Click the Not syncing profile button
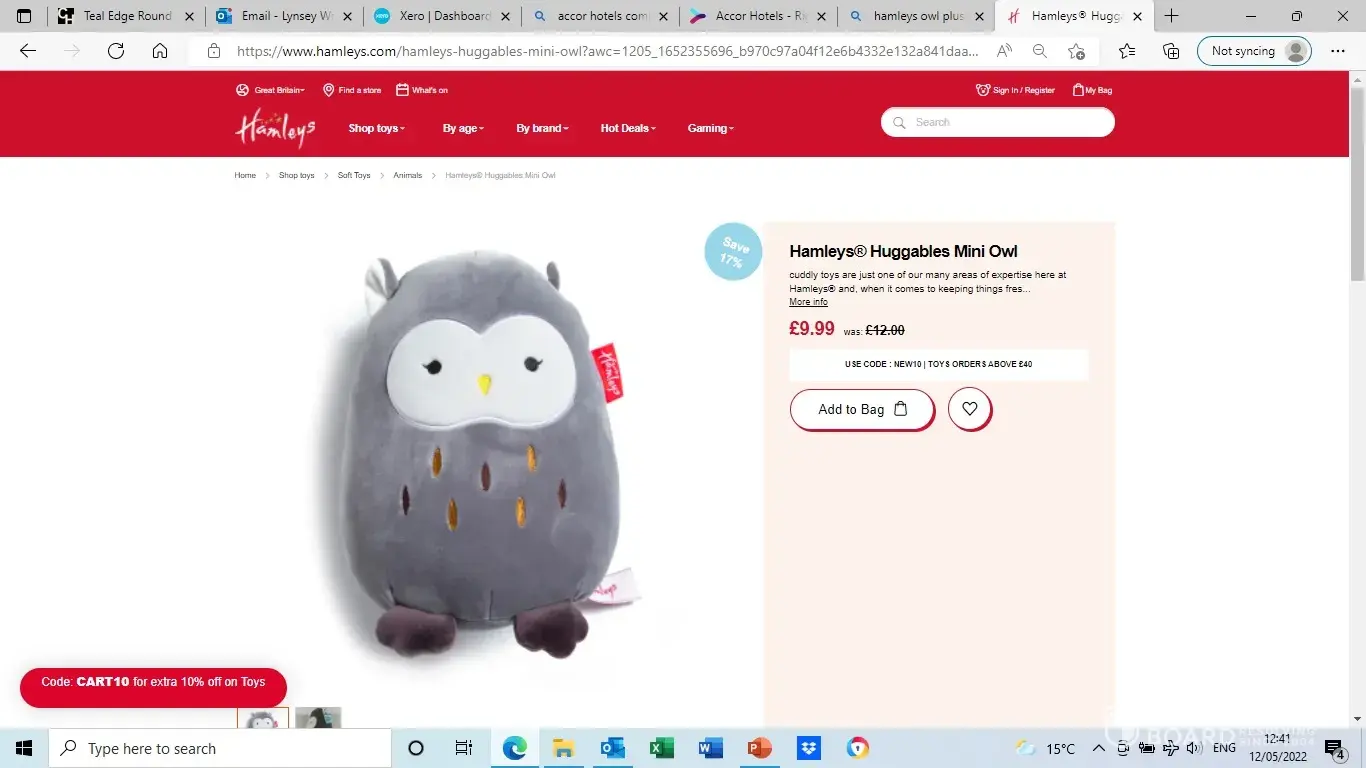1366x768 pixels. pos(1254,51)
